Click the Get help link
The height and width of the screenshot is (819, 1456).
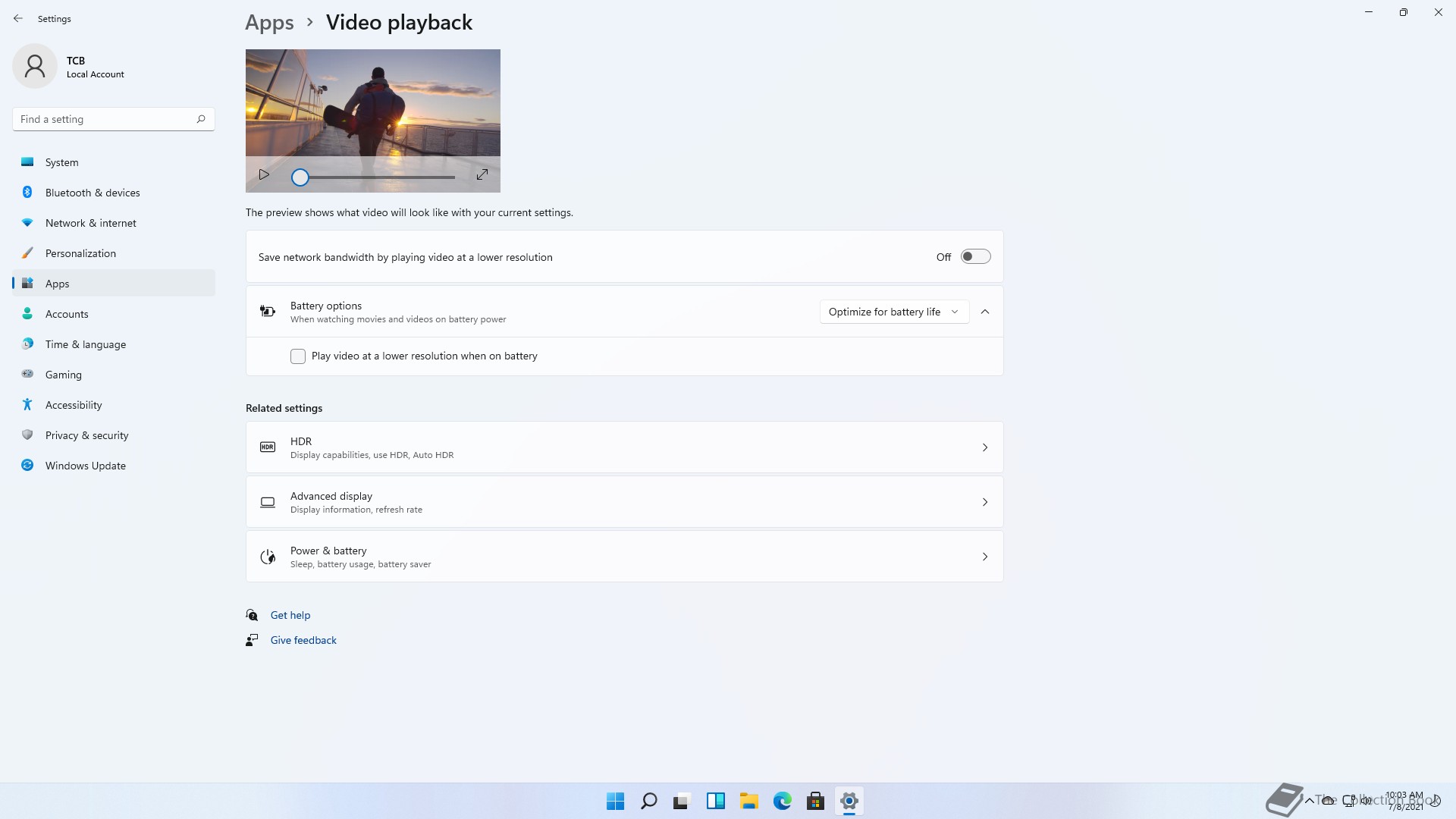click(290, 615)
